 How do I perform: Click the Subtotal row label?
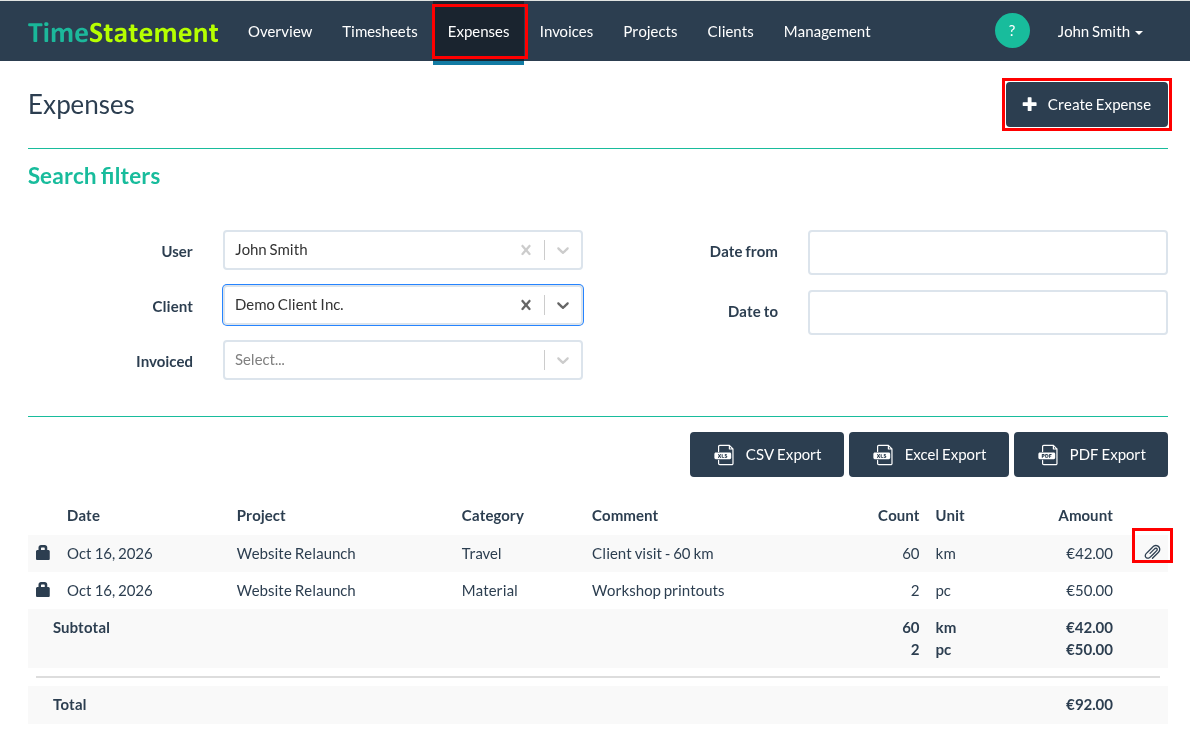81,628
